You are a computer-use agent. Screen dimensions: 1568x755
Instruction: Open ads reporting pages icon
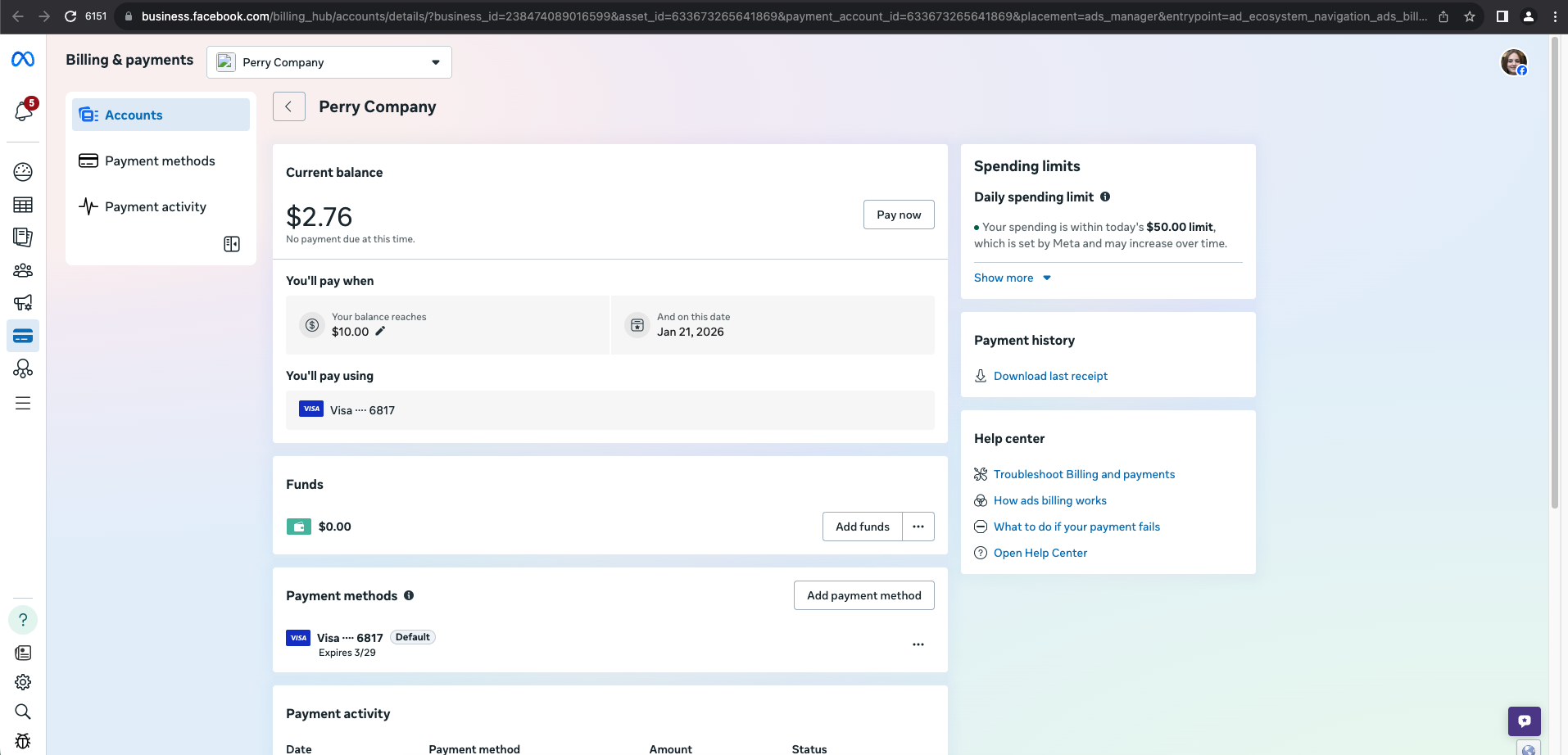23,237
